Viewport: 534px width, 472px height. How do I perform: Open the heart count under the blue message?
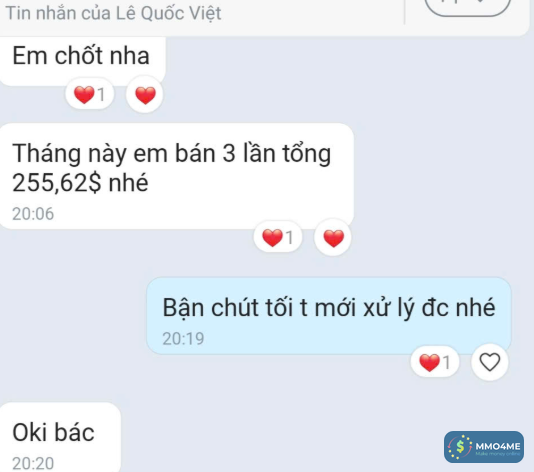coord(435,362)
